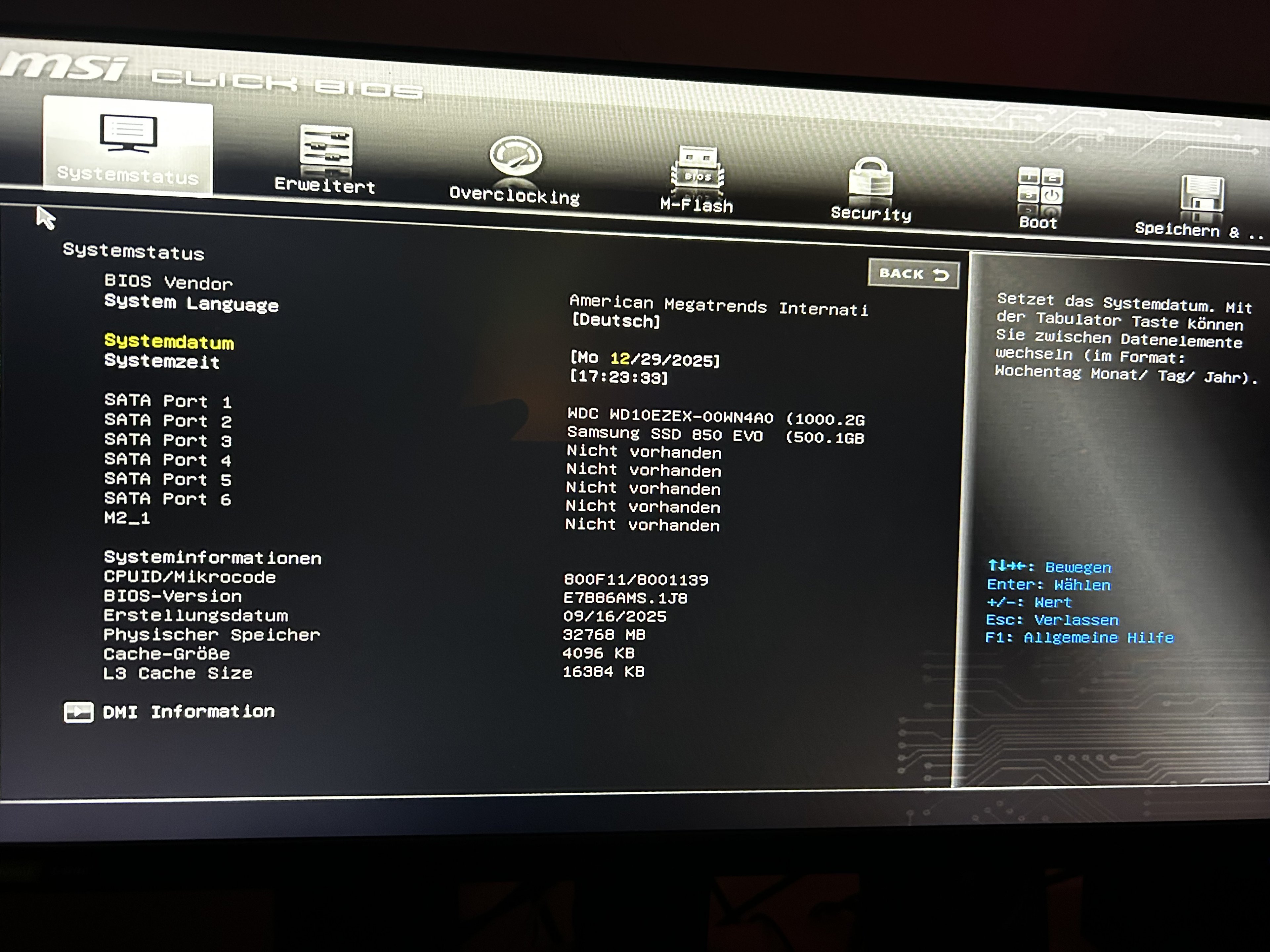Expand the DMI Information submenu

point(188,712)
